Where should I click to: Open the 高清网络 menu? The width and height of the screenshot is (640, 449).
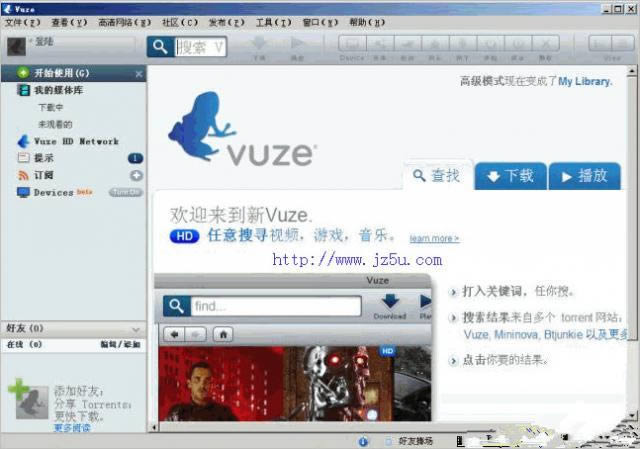pos(124,22)
